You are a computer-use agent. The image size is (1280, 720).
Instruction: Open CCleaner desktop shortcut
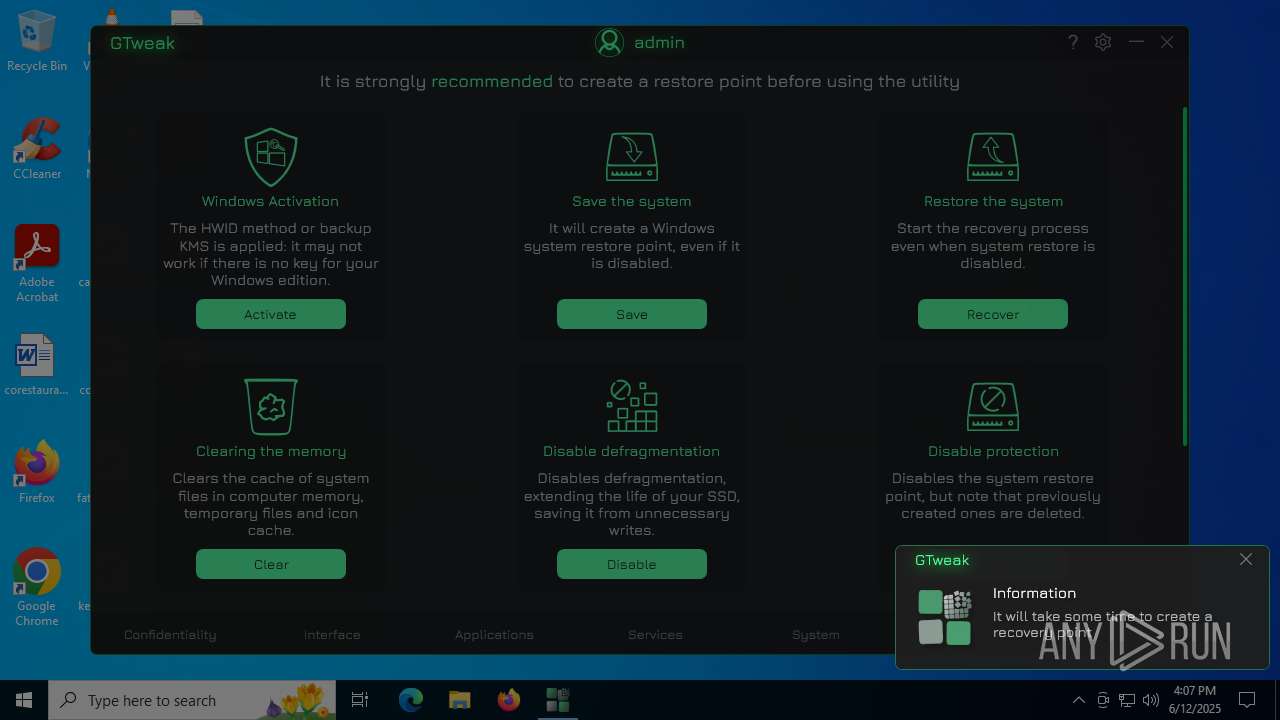point(37,149)
